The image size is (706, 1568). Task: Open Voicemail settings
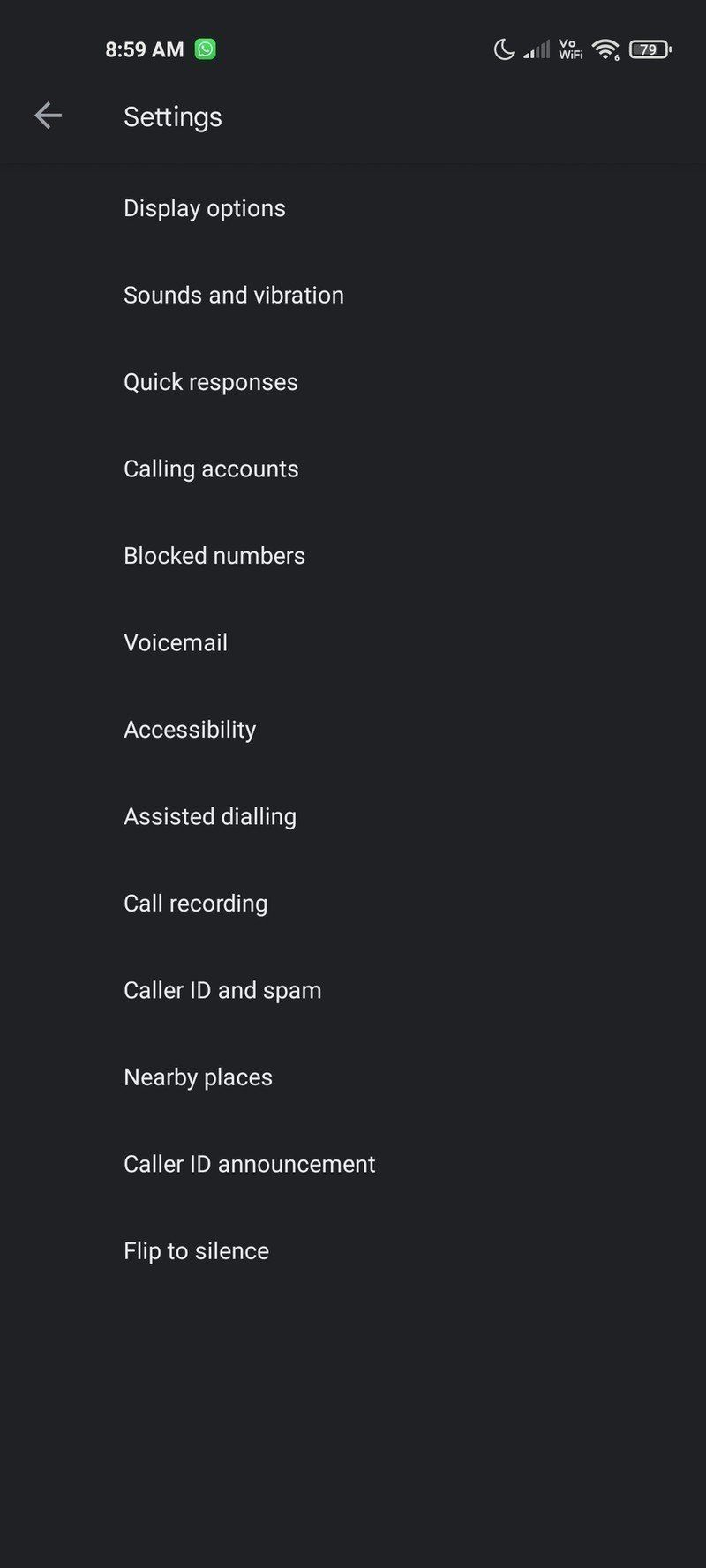[x=176, y=642]
